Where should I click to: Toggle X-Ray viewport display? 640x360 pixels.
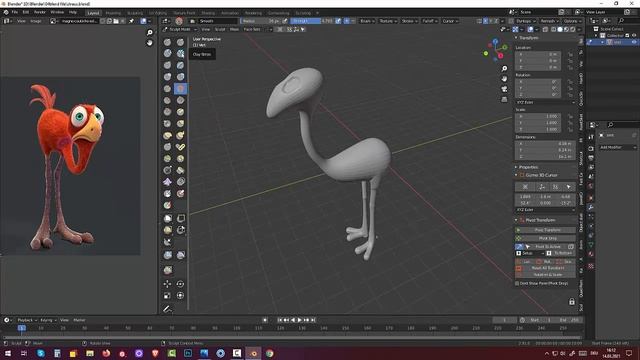tap(546, 29)
